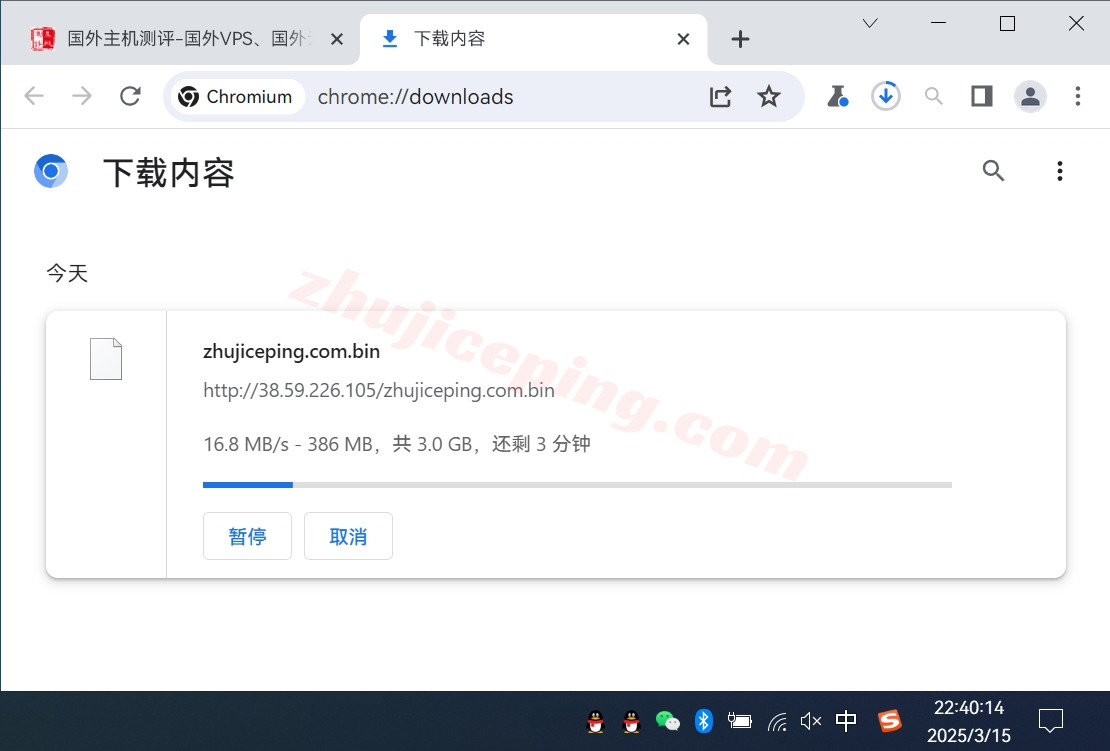Open the downloads bubble in the toolbar
This screenshot has width=1110, height=751.
pos(886,96)
